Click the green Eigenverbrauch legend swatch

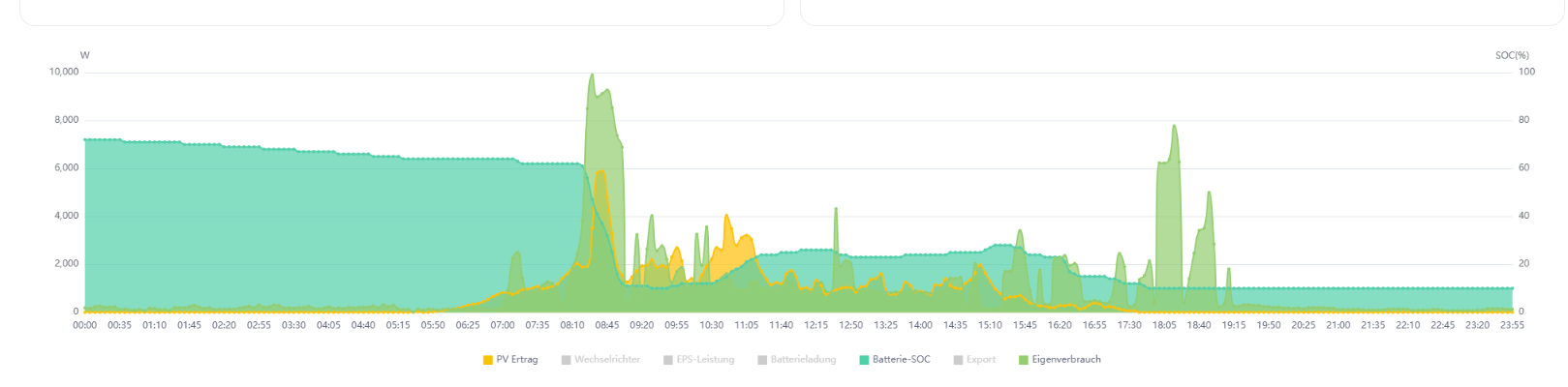pos(1024,360)
